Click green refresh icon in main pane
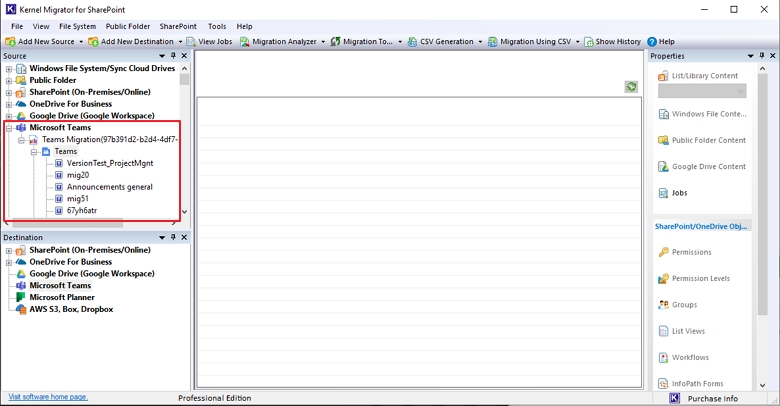The width and height of the screenshot is (780, 406). click(631, 87)
